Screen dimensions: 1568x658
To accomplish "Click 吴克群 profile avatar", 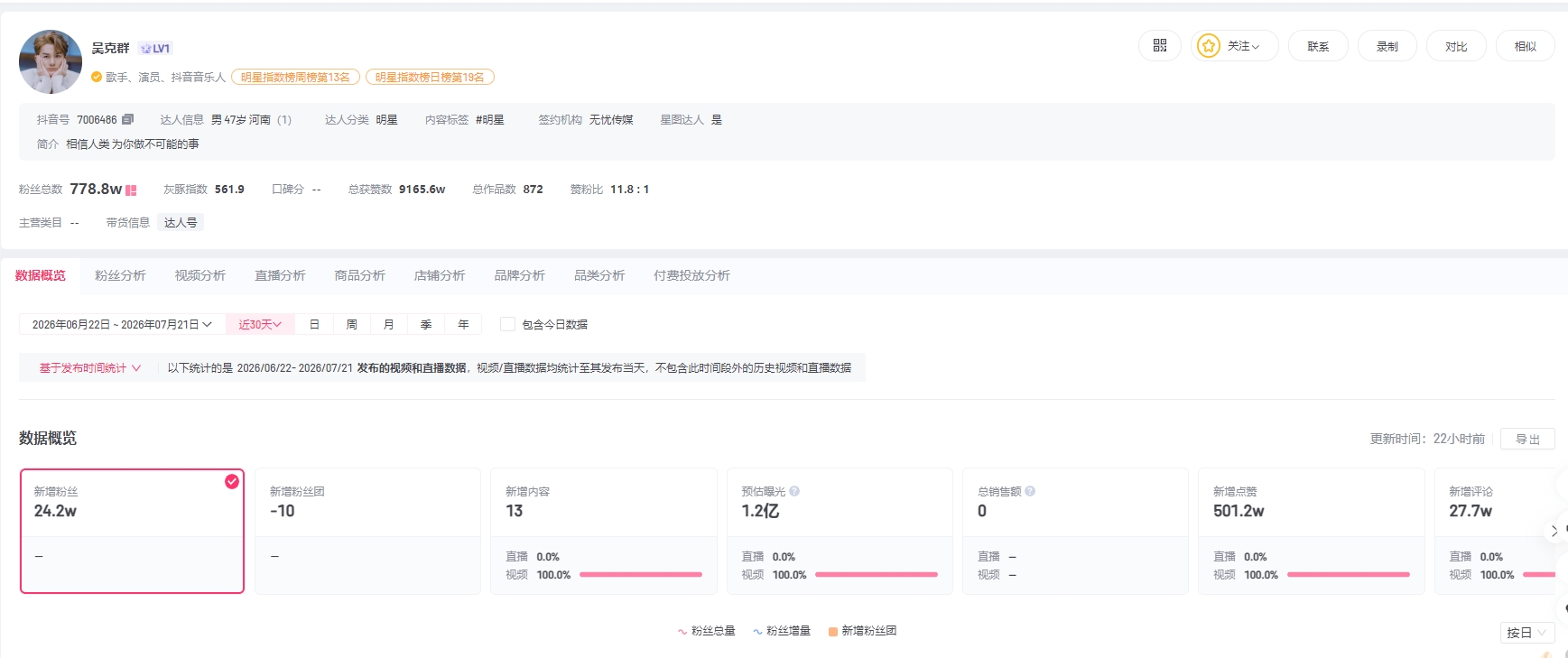I will coord(51,61).
